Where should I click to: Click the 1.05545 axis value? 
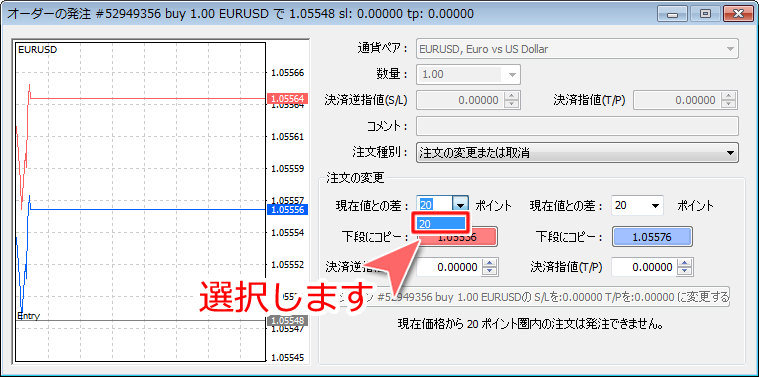click(288, 358)
